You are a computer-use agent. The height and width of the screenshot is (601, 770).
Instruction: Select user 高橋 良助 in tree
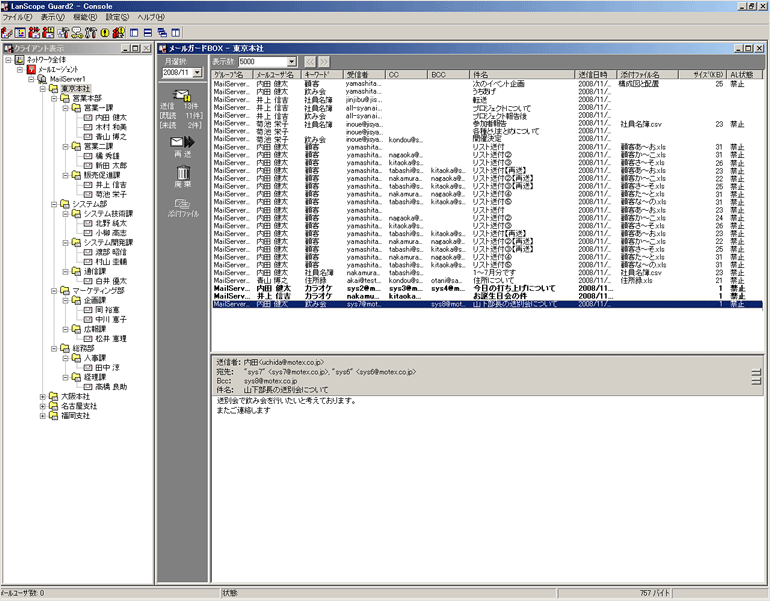pyautogui.click(x=110, y=387)
